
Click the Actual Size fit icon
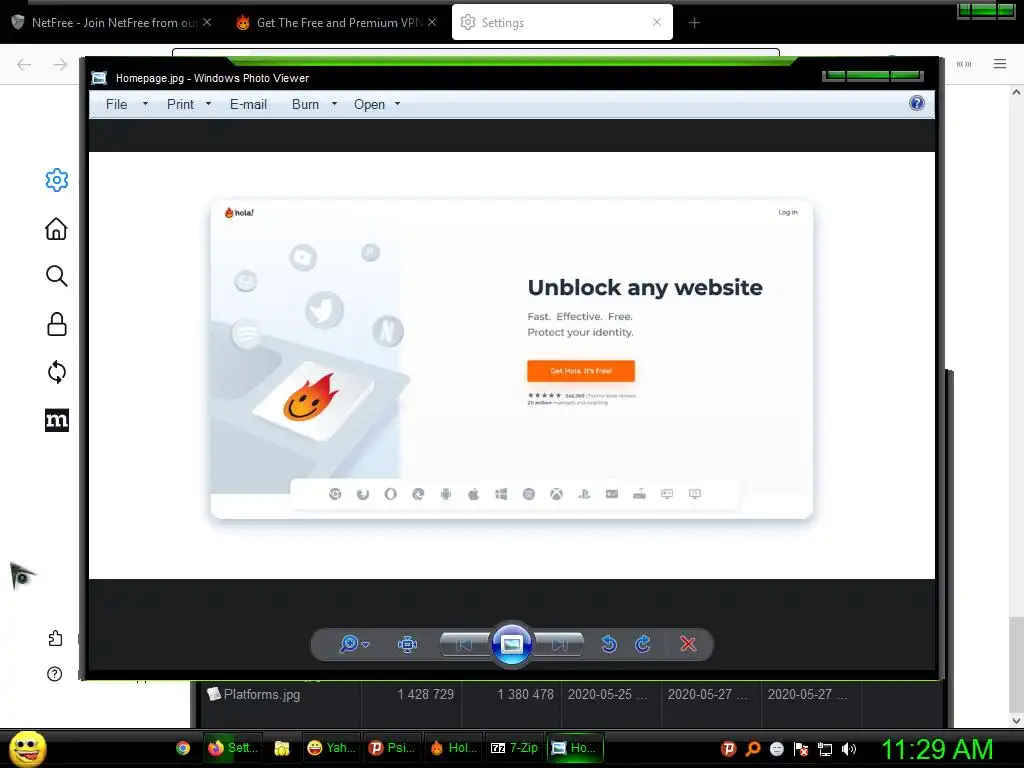pos(408,644)
